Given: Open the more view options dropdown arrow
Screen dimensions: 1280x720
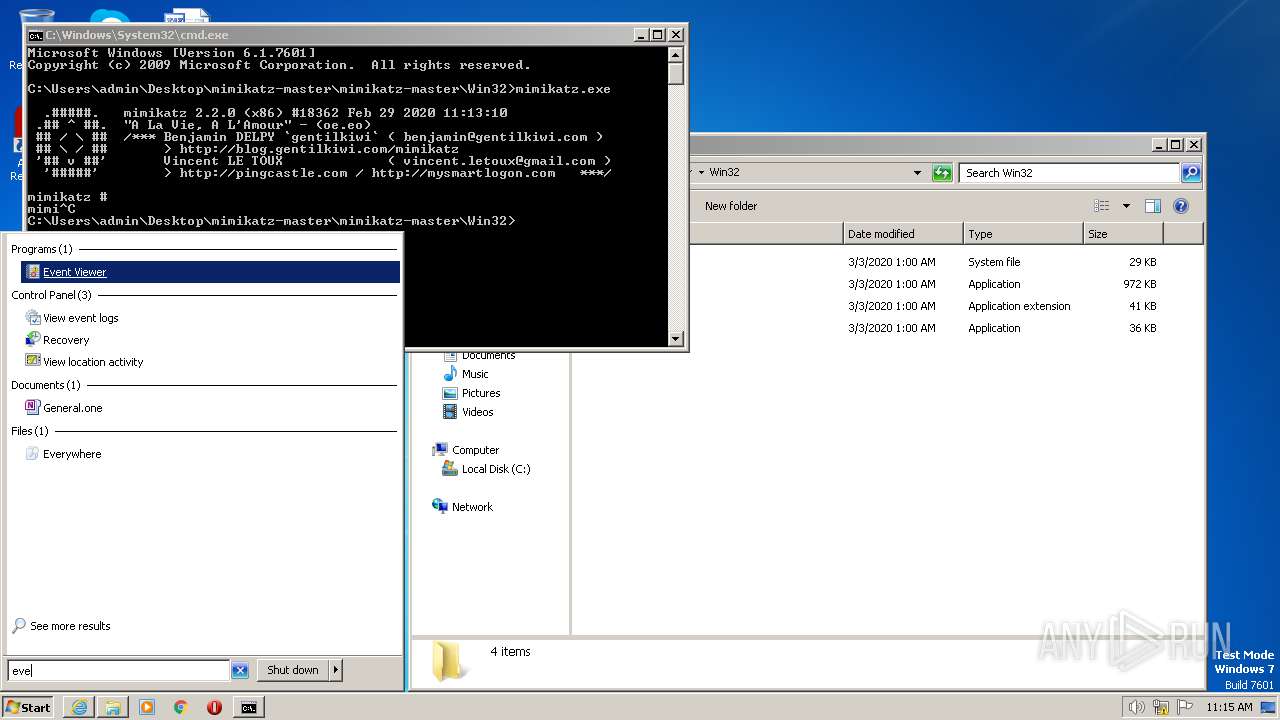Looking at the screenshot, I should point(1126,206).
